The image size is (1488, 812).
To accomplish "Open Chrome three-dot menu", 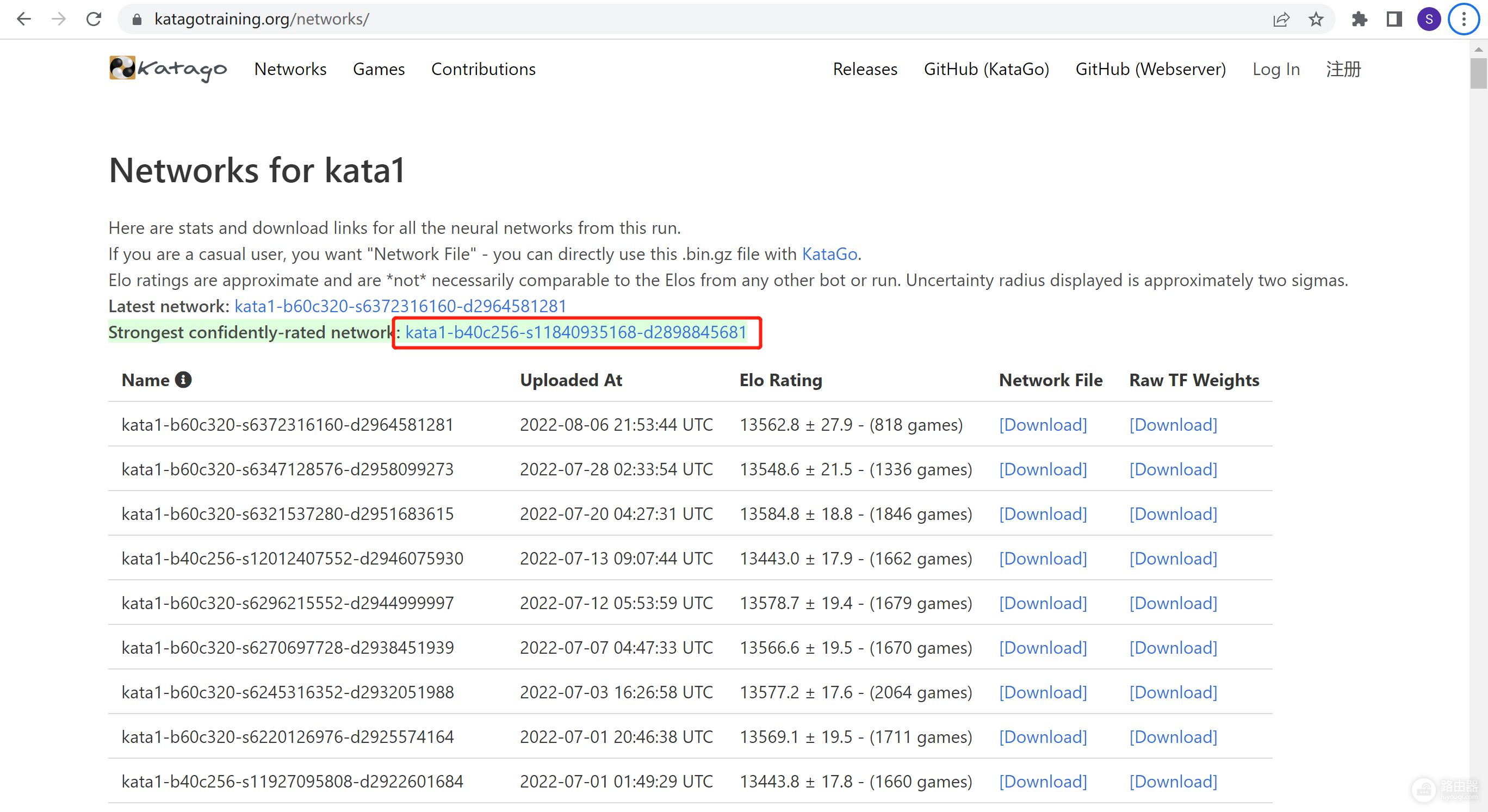I will pos(1464,20).
